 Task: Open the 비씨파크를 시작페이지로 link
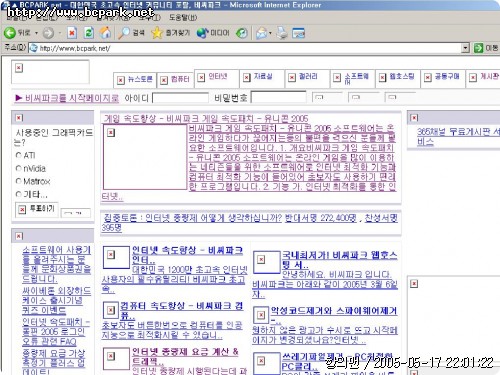(67, 98)
